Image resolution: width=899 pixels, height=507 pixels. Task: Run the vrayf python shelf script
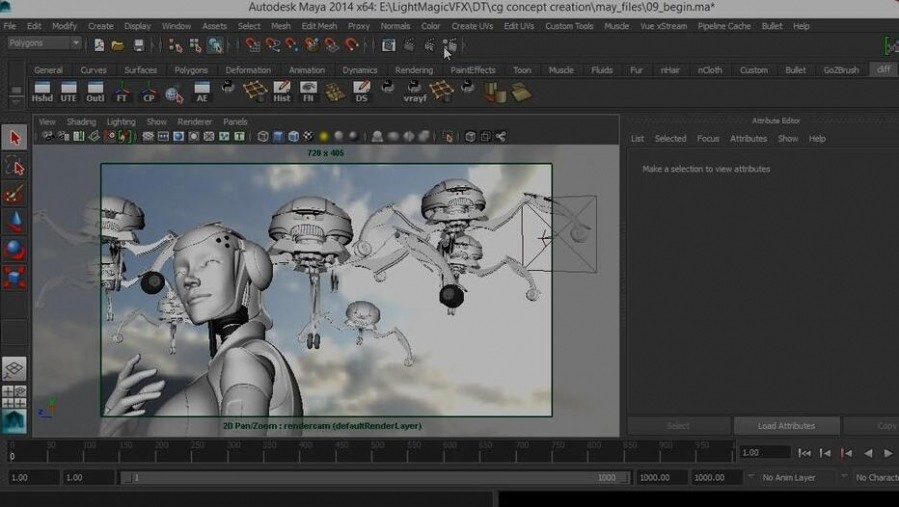(x=415, y=92)
